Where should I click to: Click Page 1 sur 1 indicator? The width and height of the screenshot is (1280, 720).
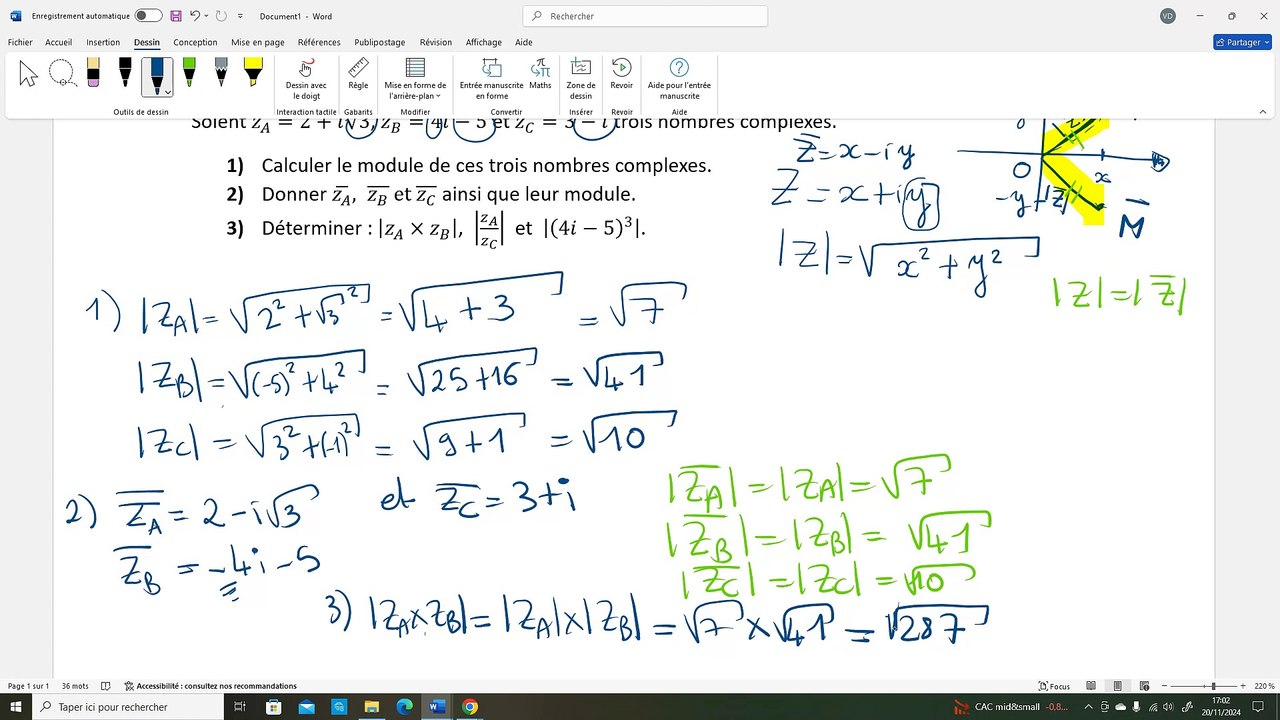click(x=28, y=686)
